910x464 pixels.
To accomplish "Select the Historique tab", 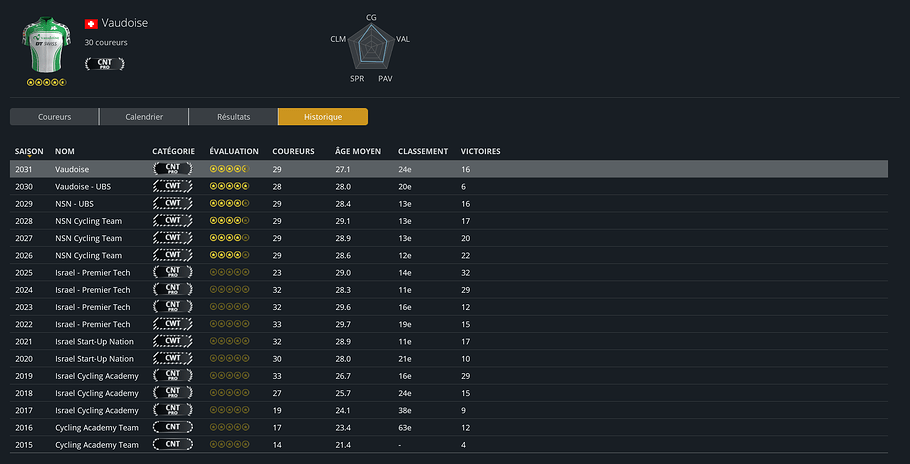I will pyautogui.click(x=322, y=117).
